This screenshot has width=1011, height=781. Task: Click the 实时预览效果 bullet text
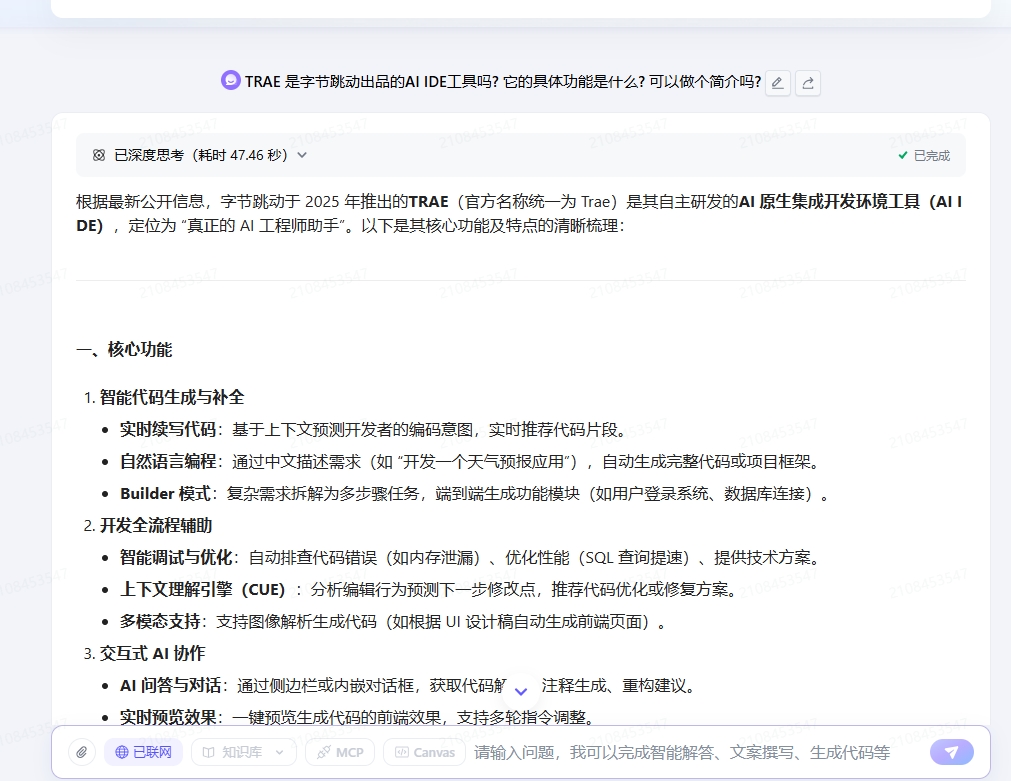(x=168, y=717)
